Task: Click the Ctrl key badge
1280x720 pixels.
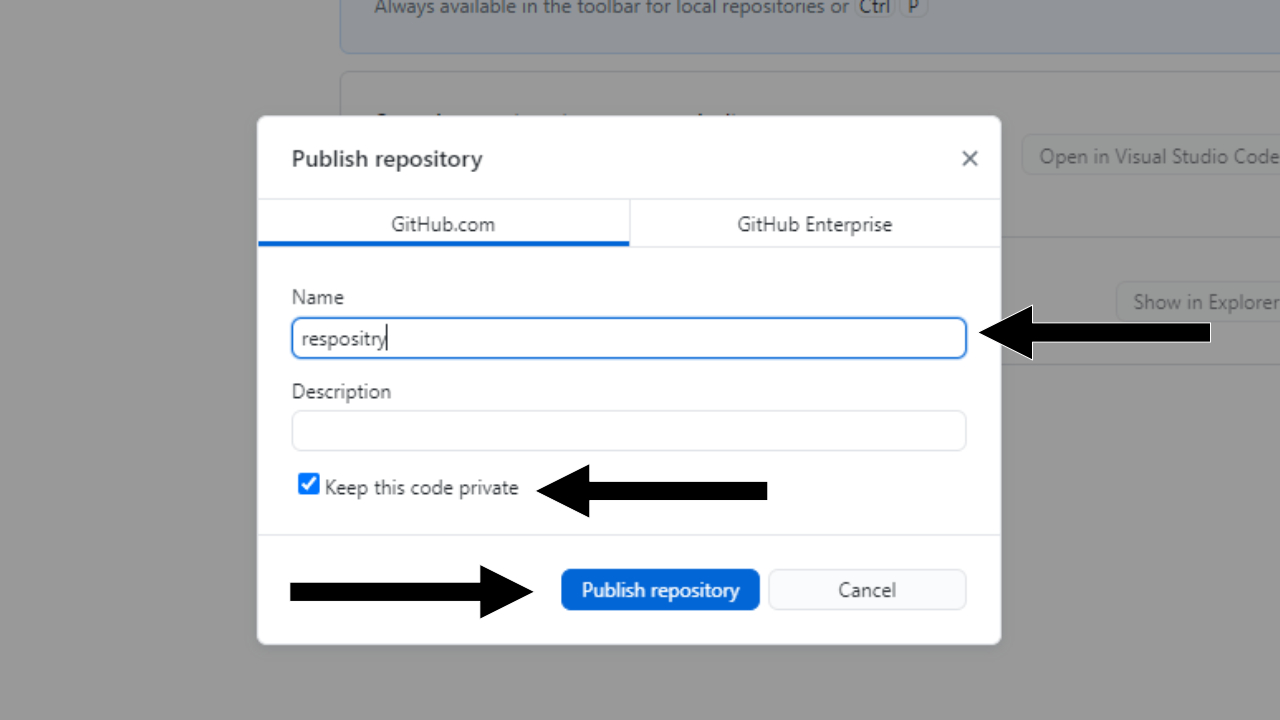Action: 875,8
